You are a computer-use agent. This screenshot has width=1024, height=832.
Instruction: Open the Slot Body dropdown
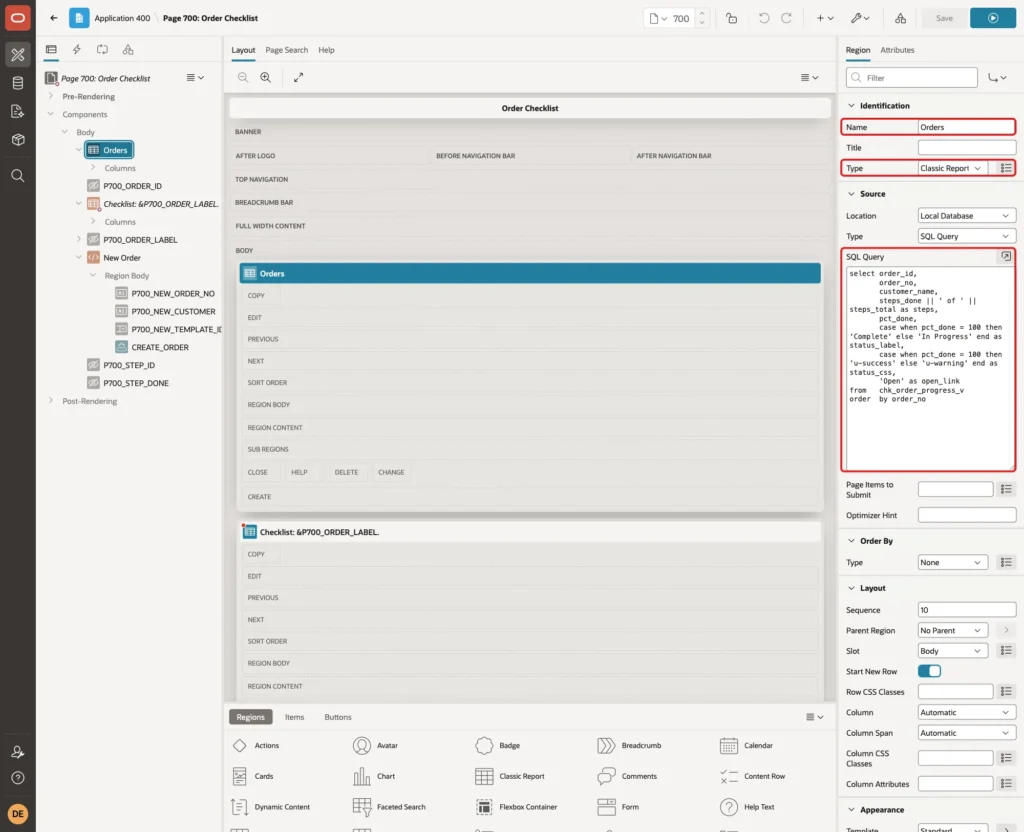pyautogui.click(x=952, y=651)
